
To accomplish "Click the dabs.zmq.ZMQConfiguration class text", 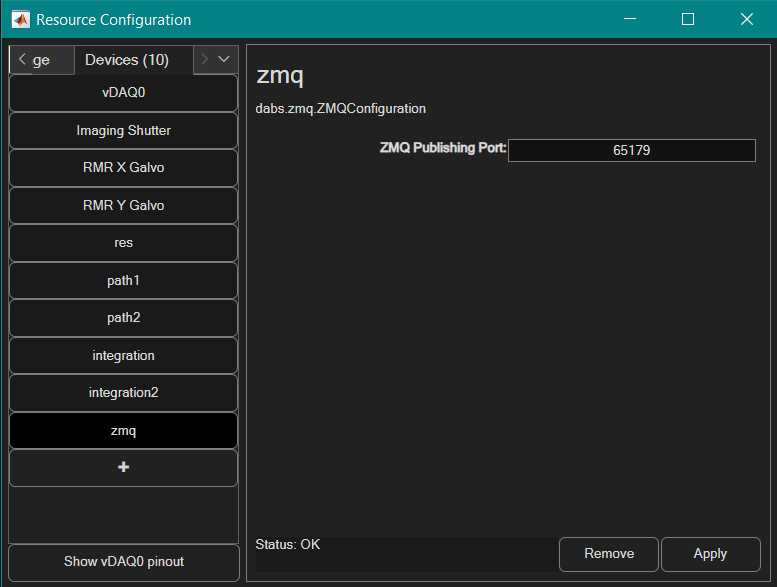I will [x=340, y=108].
